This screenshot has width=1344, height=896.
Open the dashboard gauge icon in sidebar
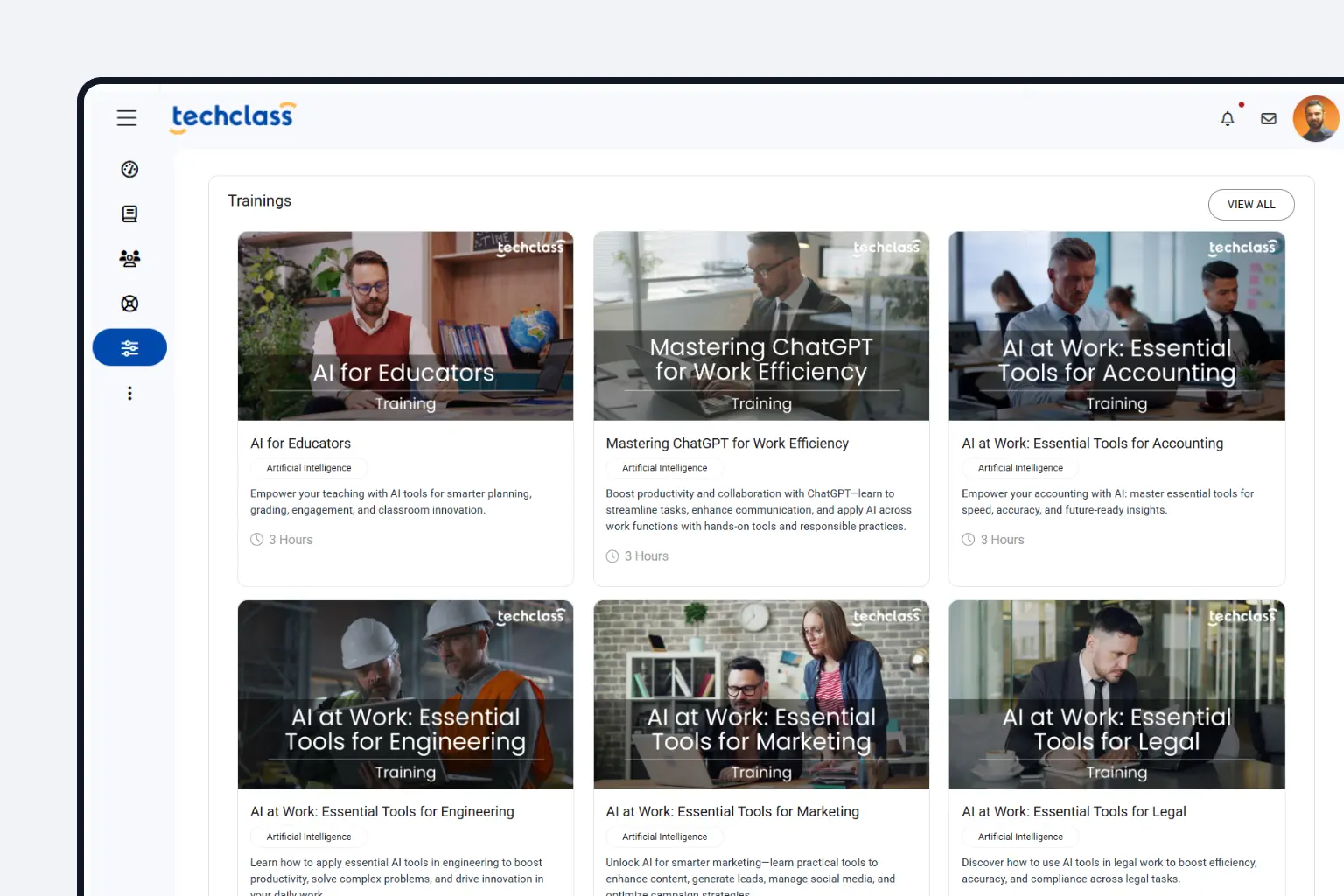click(129, 169)
